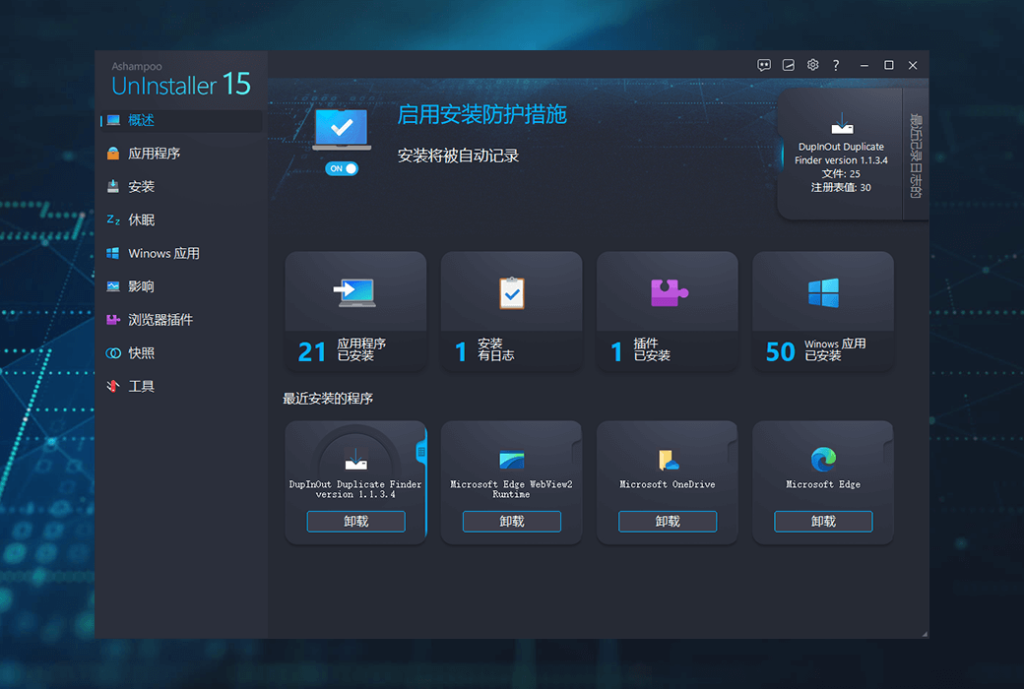Click the 文件: 25 text in log card

click(840, 174)
